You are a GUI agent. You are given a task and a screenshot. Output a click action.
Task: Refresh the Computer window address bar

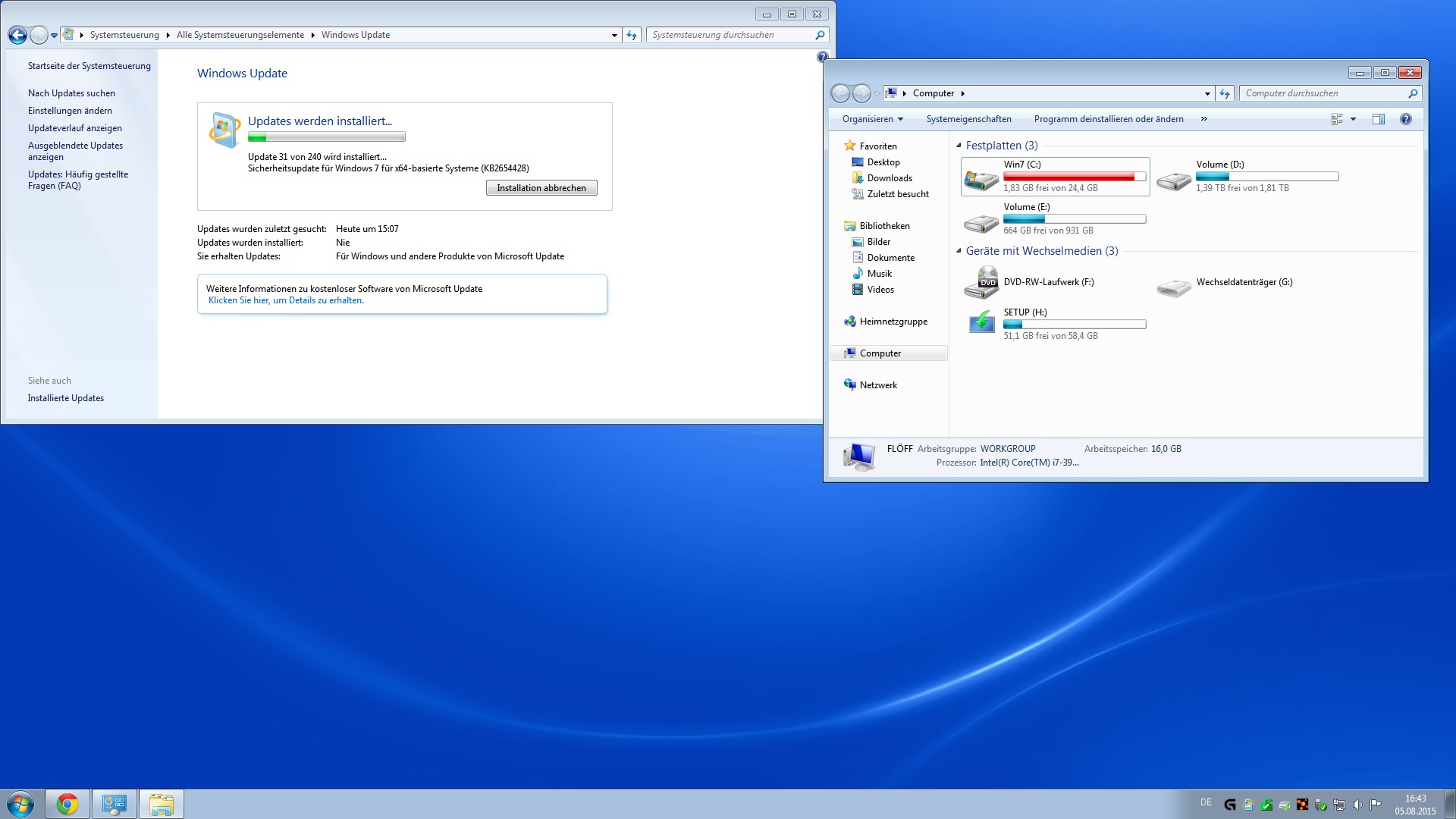pos(1225,93)
